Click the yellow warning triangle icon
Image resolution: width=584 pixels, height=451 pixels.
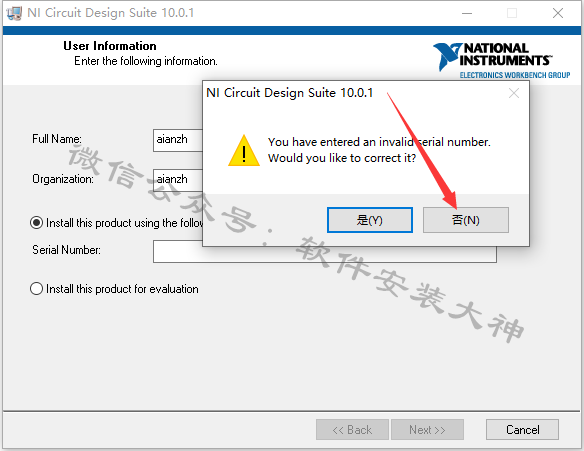(244, 150)
